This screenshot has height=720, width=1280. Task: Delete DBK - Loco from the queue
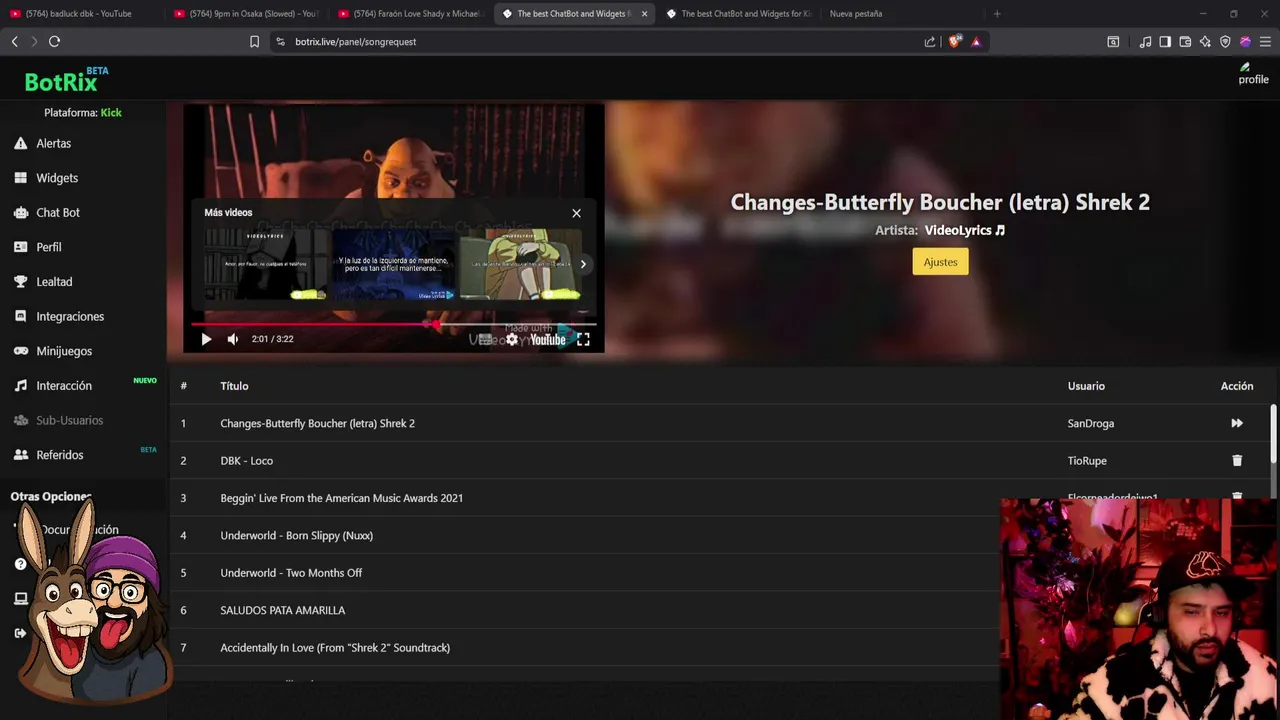point(1237,461)
